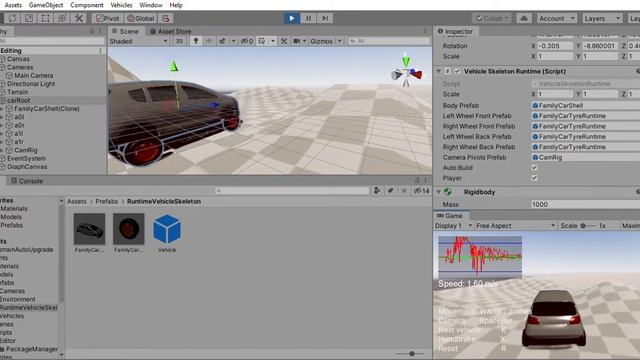Toggle hidden objects count icon
The width and height of the screenshot is (640, 360).
tap(247, 41)
